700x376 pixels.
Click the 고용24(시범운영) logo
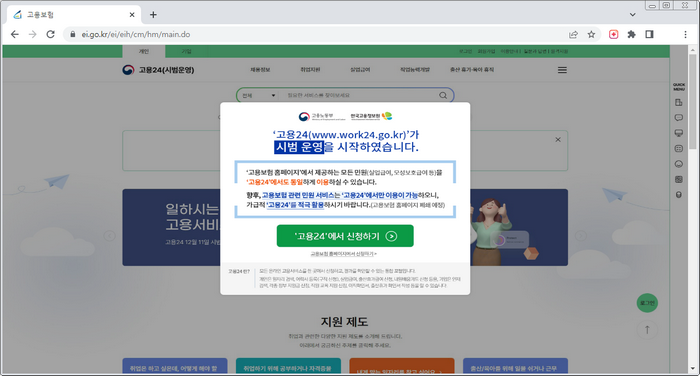158,70
